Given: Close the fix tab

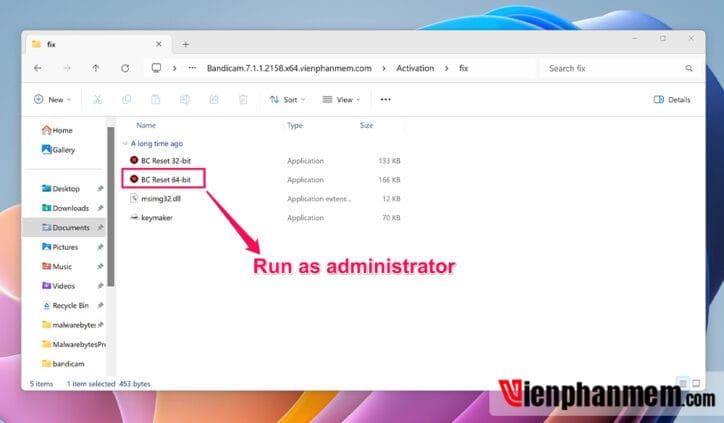Looking at the screenshot, I should [158, 44].
